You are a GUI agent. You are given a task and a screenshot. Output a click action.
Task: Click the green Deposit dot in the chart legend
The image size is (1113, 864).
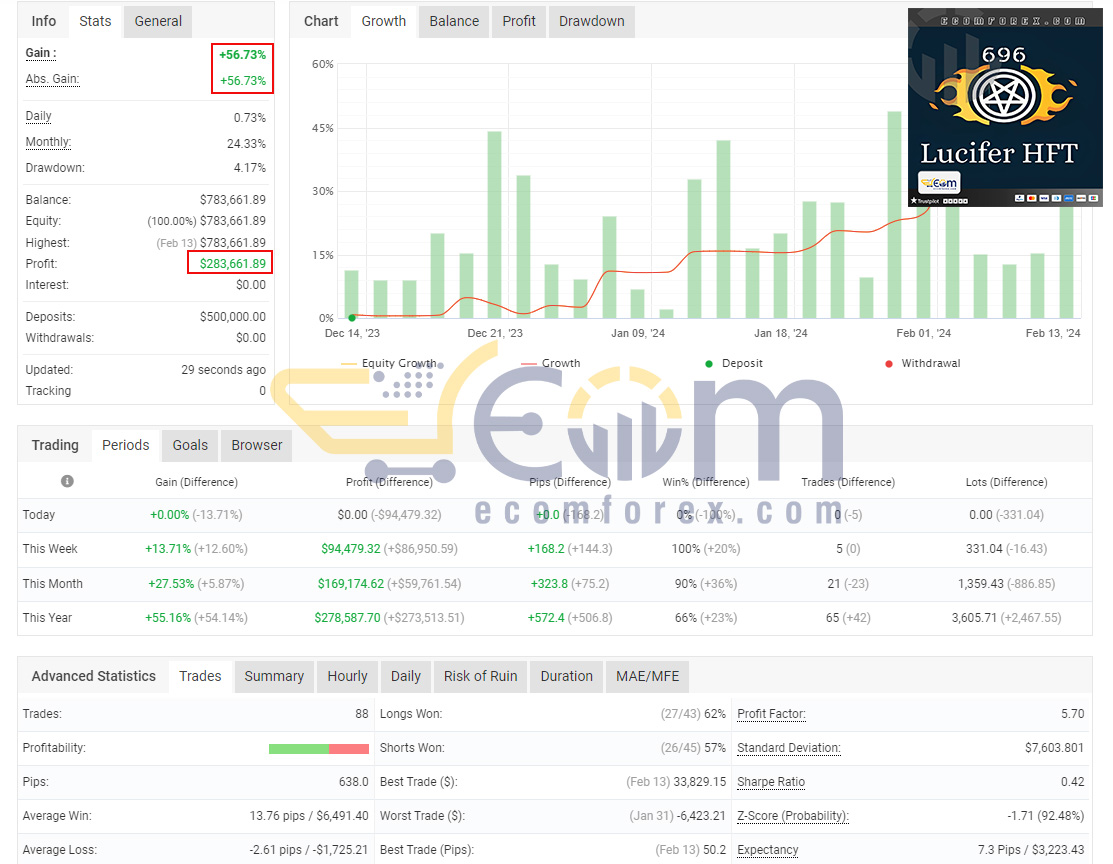[x=708, y=363]
